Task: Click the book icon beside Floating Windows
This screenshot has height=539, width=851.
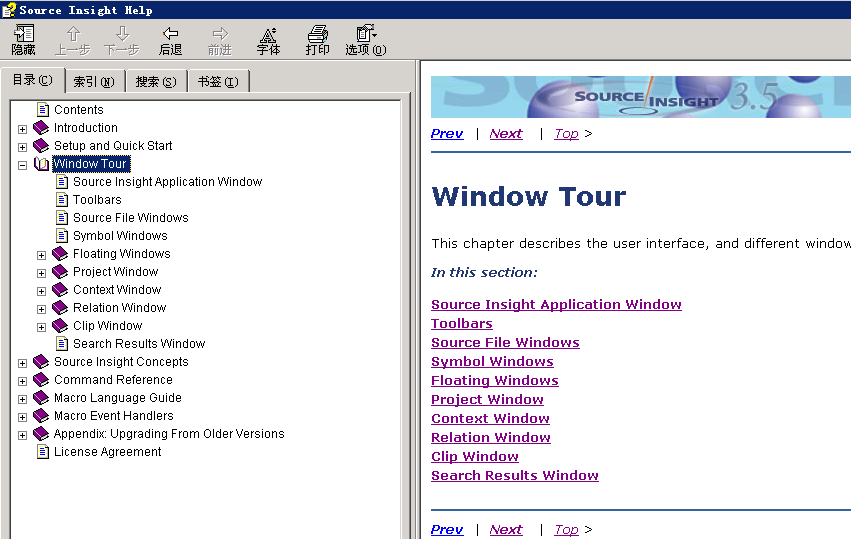Action: click(x=60, y=253)
